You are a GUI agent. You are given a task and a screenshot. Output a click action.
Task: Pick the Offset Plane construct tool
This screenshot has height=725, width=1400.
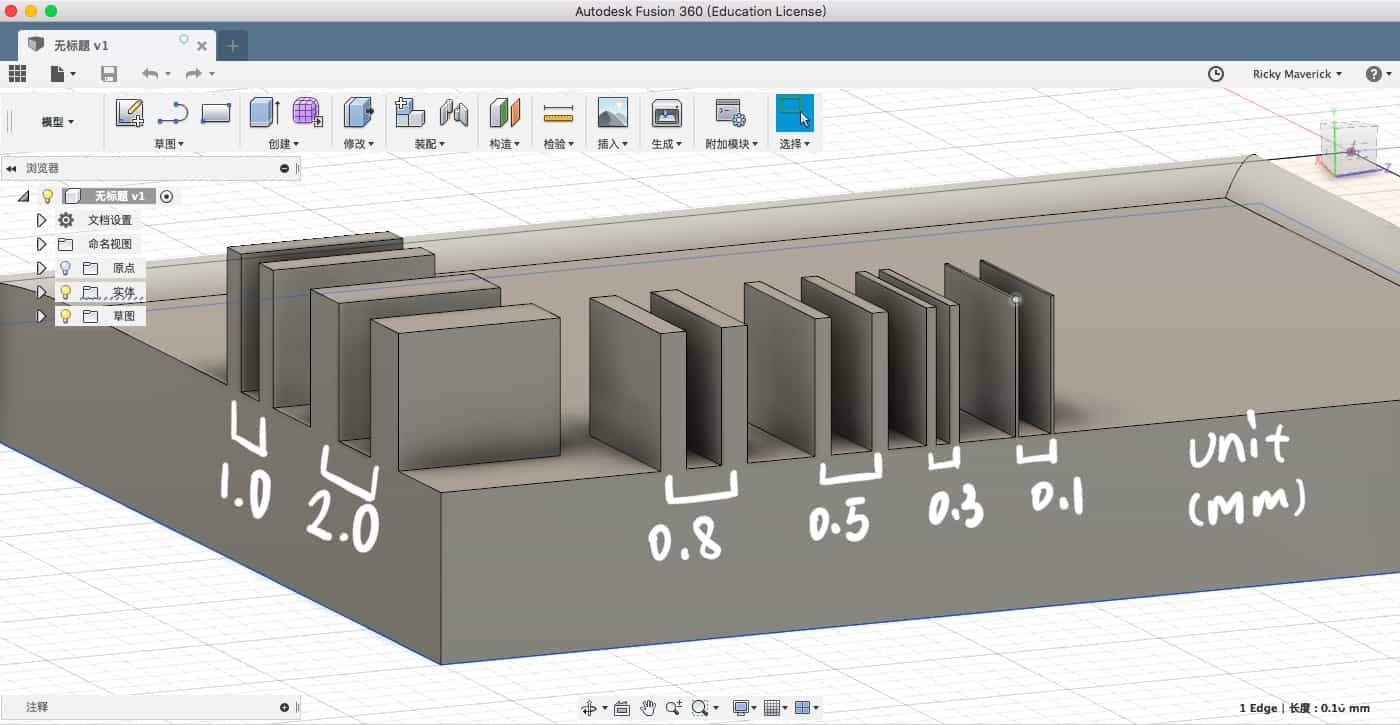505,113
